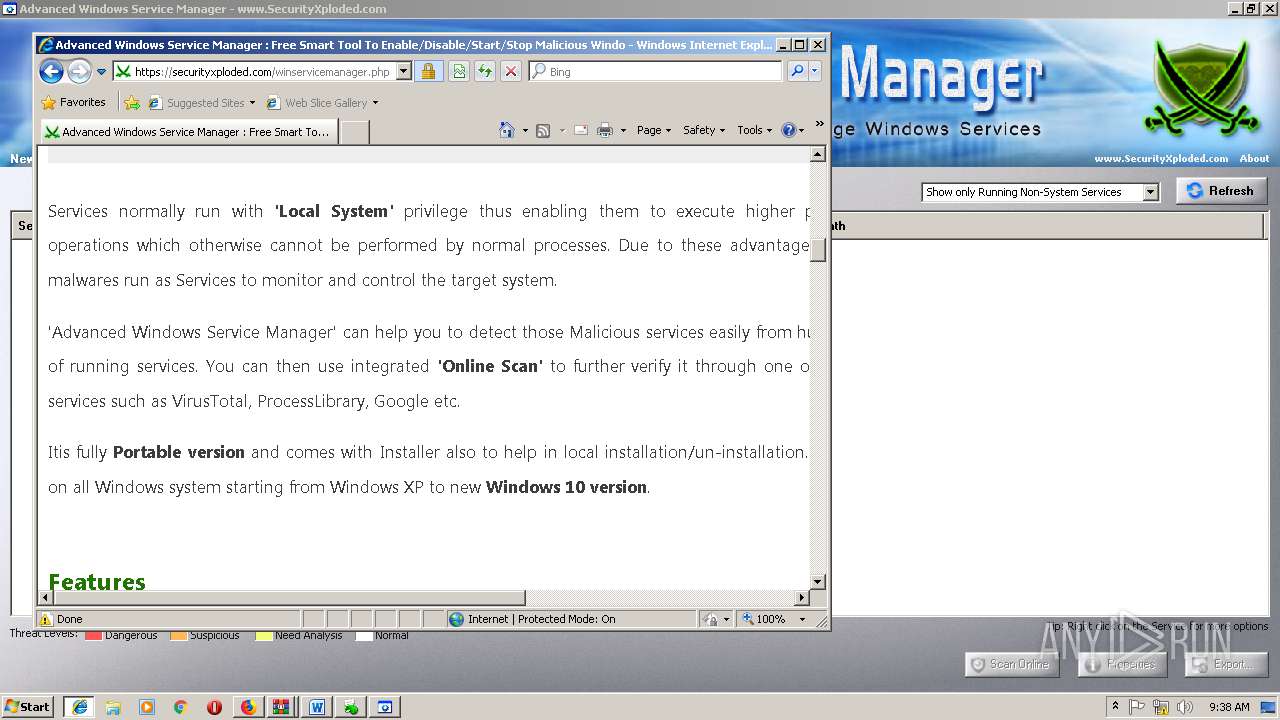Expand the command bar overflow chevron
The image size is (1280, 720).
tap(819, 125)
